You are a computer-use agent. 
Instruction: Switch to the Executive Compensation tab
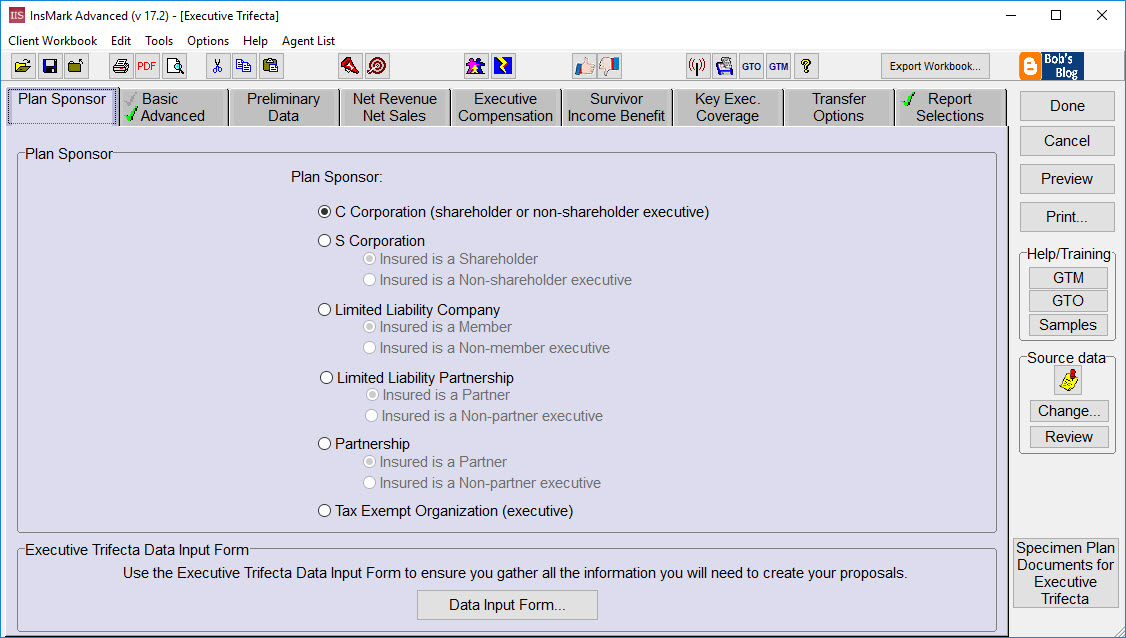[505, 106]
